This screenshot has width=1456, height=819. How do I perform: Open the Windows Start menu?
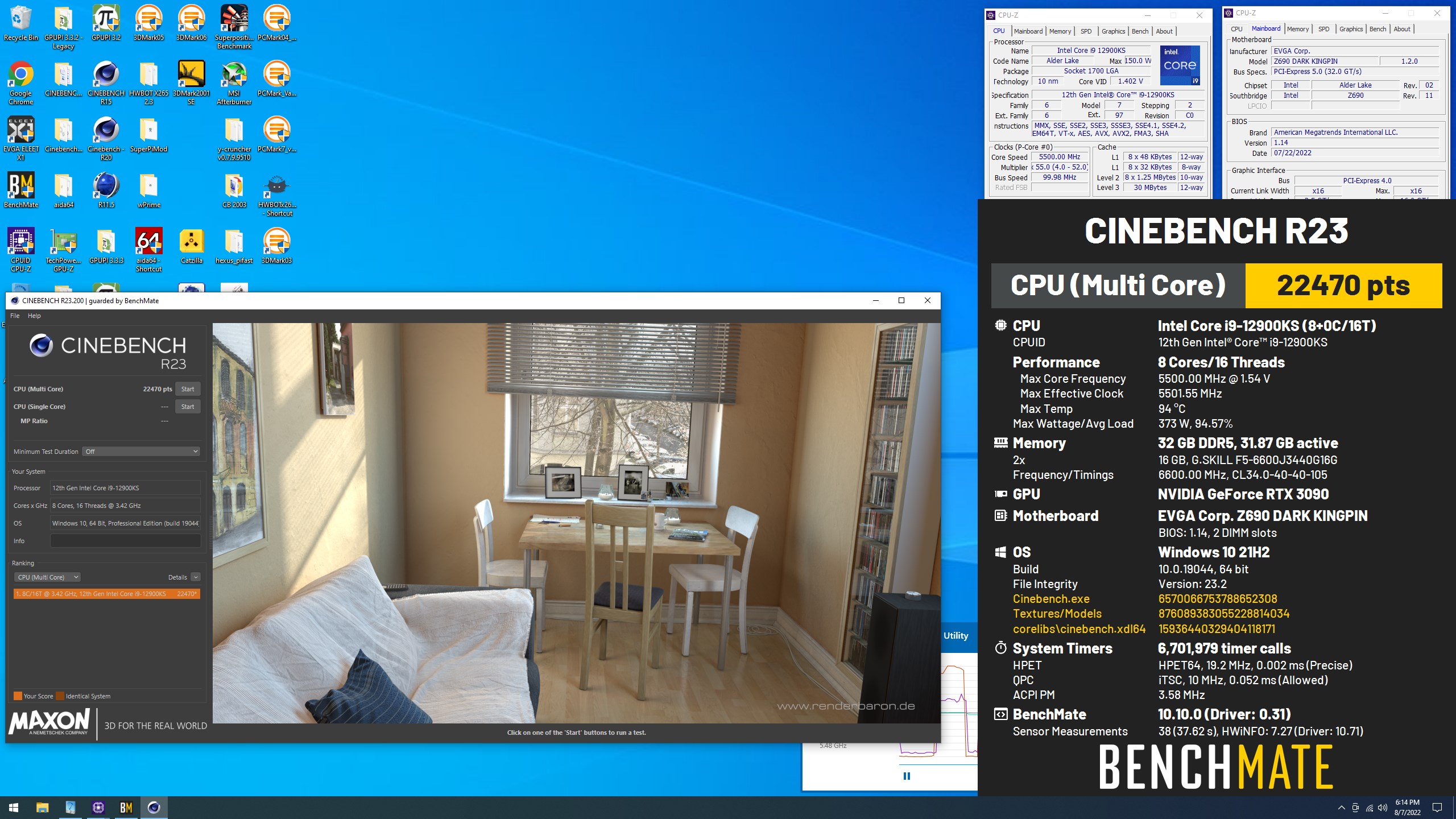tap(14, 808)
